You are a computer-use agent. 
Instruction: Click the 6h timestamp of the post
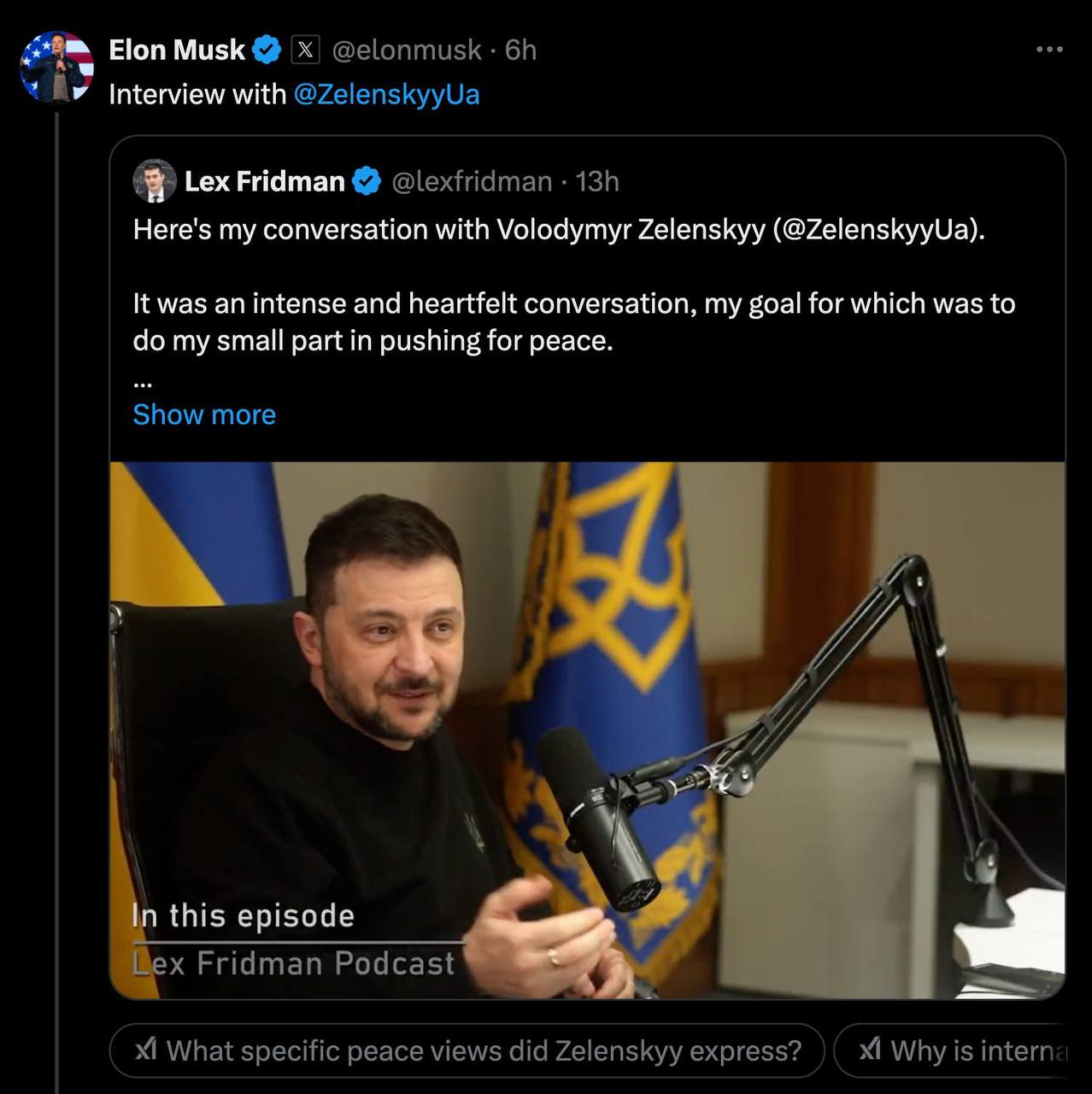pyautogui.click(x=520, y=50)
